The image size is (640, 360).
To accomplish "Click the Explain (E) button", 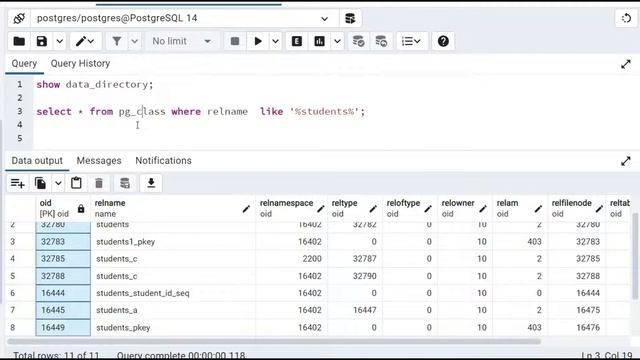I will tap(297, 41).
